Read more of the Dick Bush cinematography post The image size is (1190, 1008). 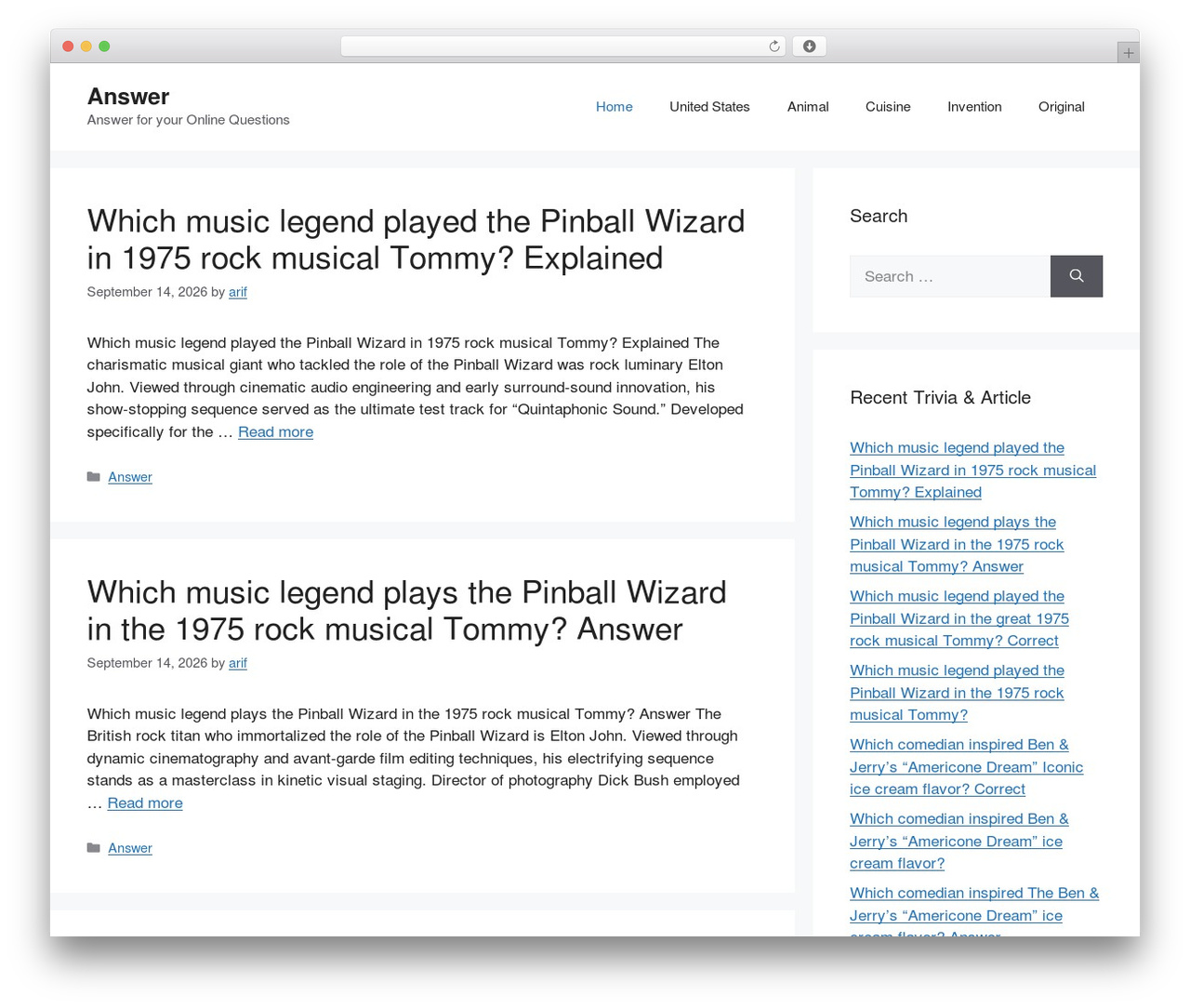point(145,802)
